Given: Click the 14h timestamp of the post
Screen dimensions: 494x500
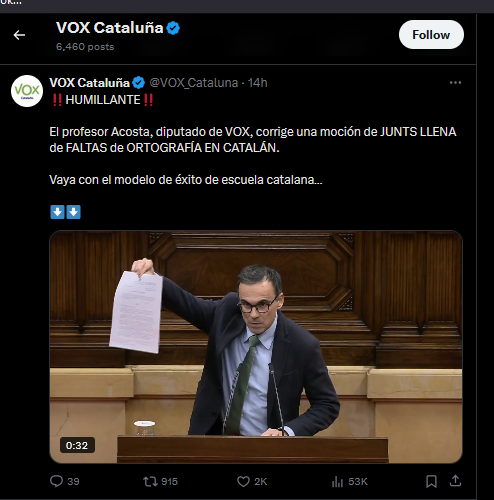Looking at the screenshot, I should pyautogui.click(x=257, y=83).
